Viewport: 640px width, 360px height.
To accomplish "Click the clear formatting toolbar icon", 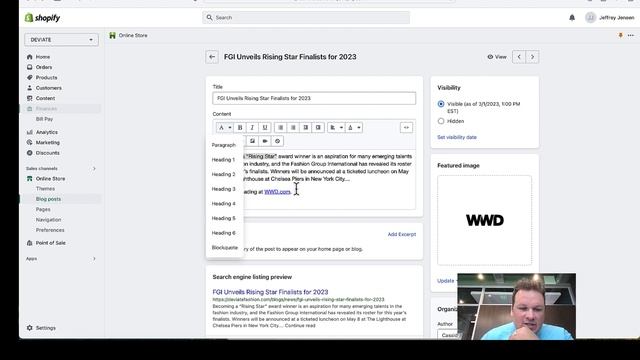I will point(278,141).
